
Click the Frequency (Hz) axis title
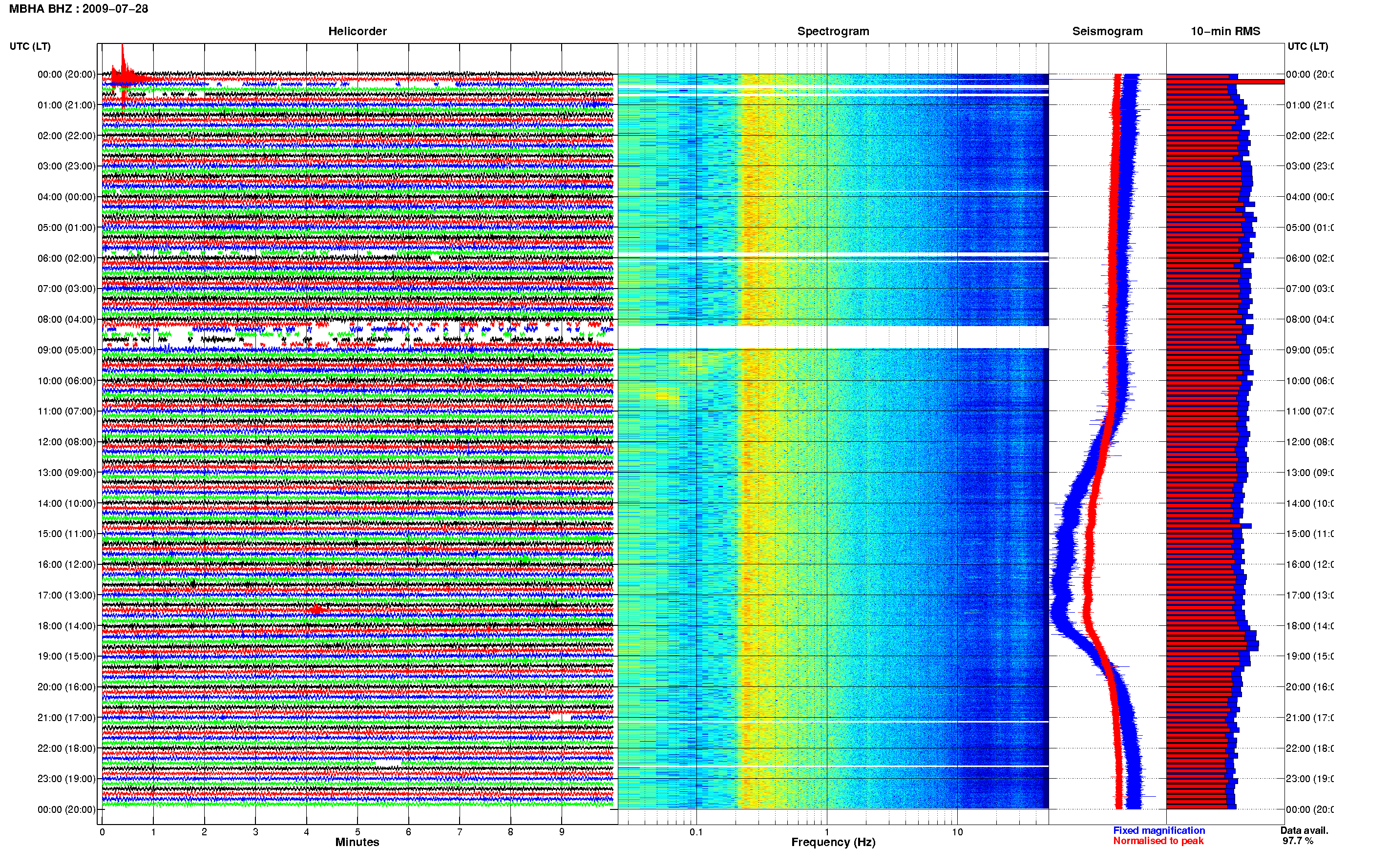833,842
